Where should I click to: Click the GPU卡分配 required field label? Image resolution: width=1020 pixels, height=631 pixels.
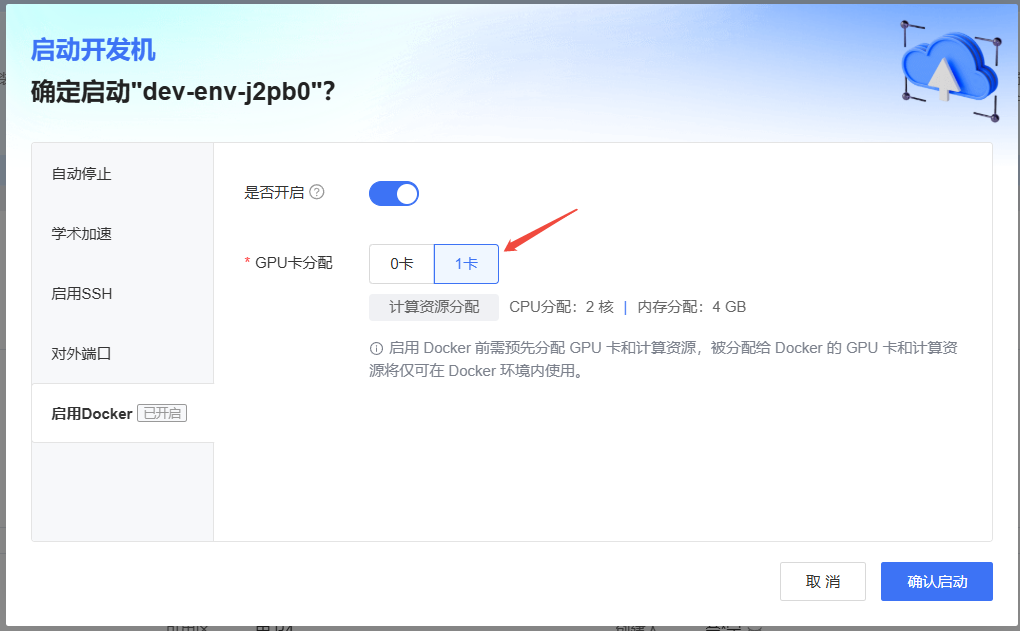(293, 263)
